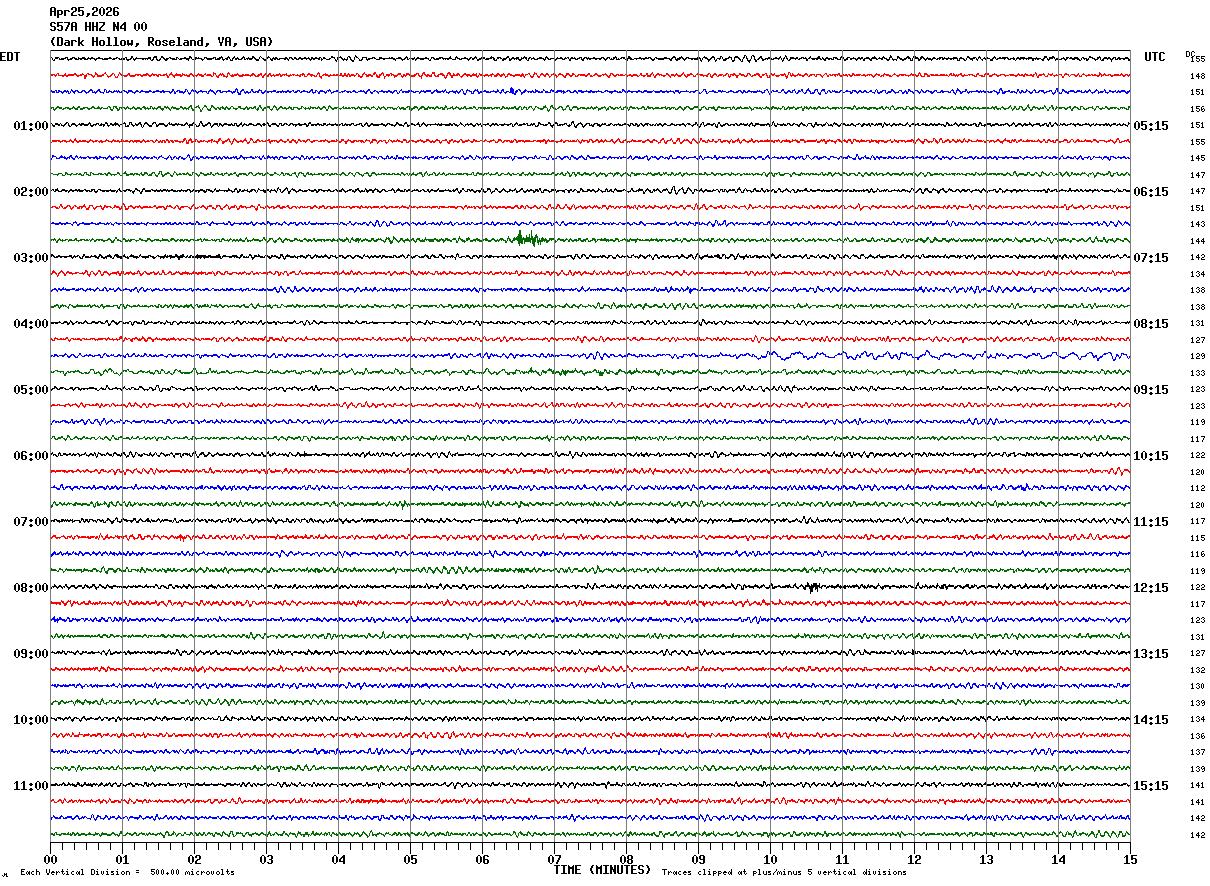Select the 02:00 EDT time label
This screenshot has height=886, width=1210.
tap(30, 192)
